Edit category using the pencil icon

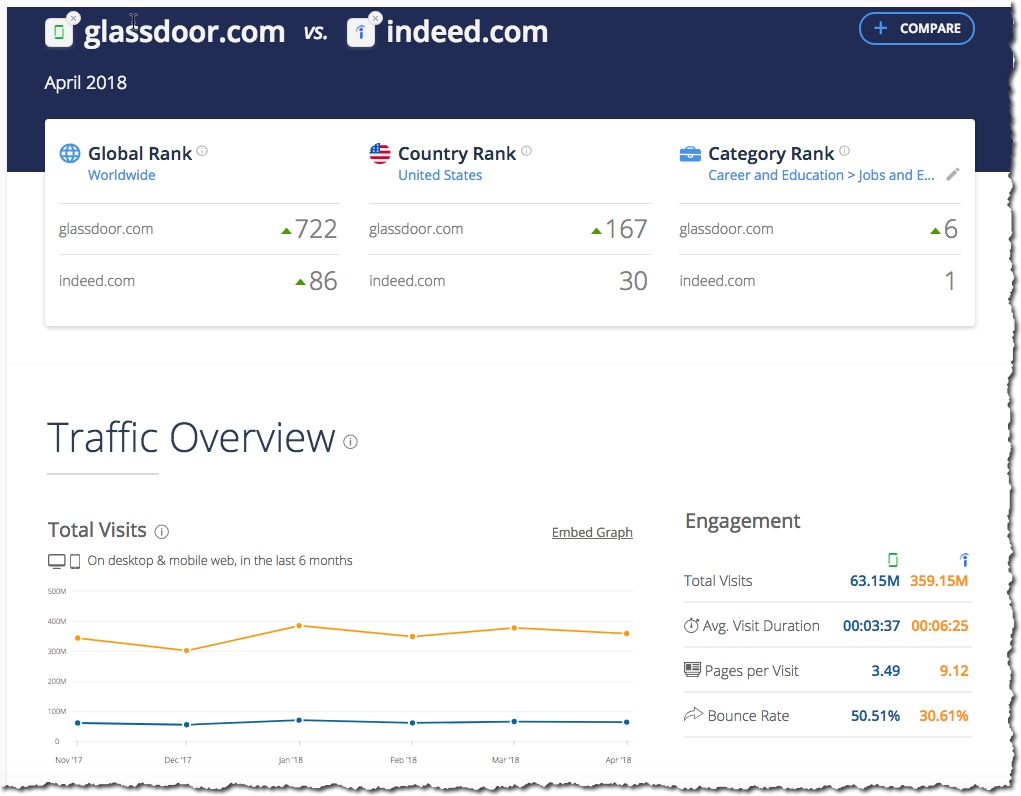[x=953, y=175]
